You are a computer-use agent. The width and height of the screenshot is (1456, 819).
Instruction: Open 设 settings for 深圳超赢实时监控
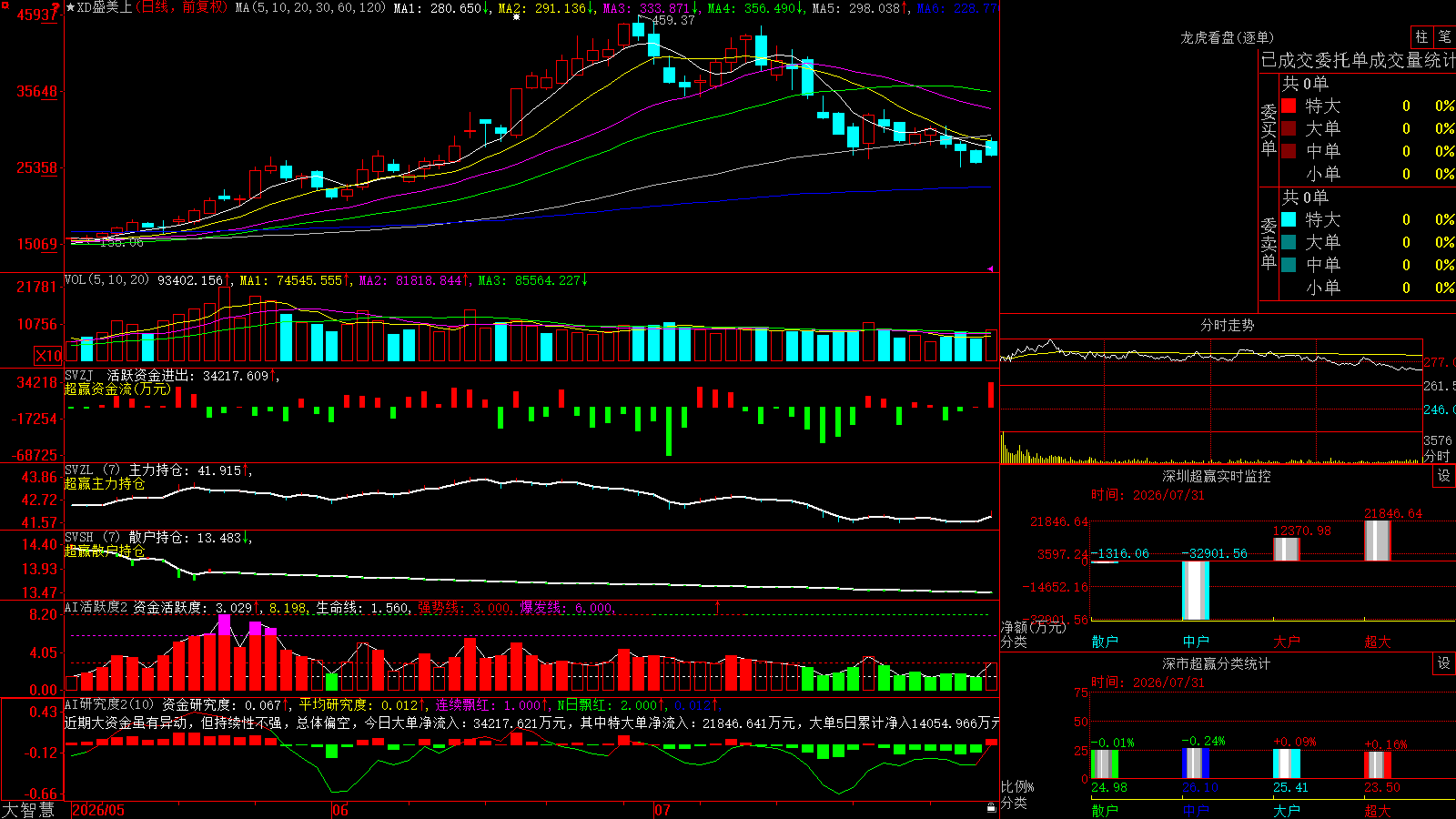point(1444,476)
